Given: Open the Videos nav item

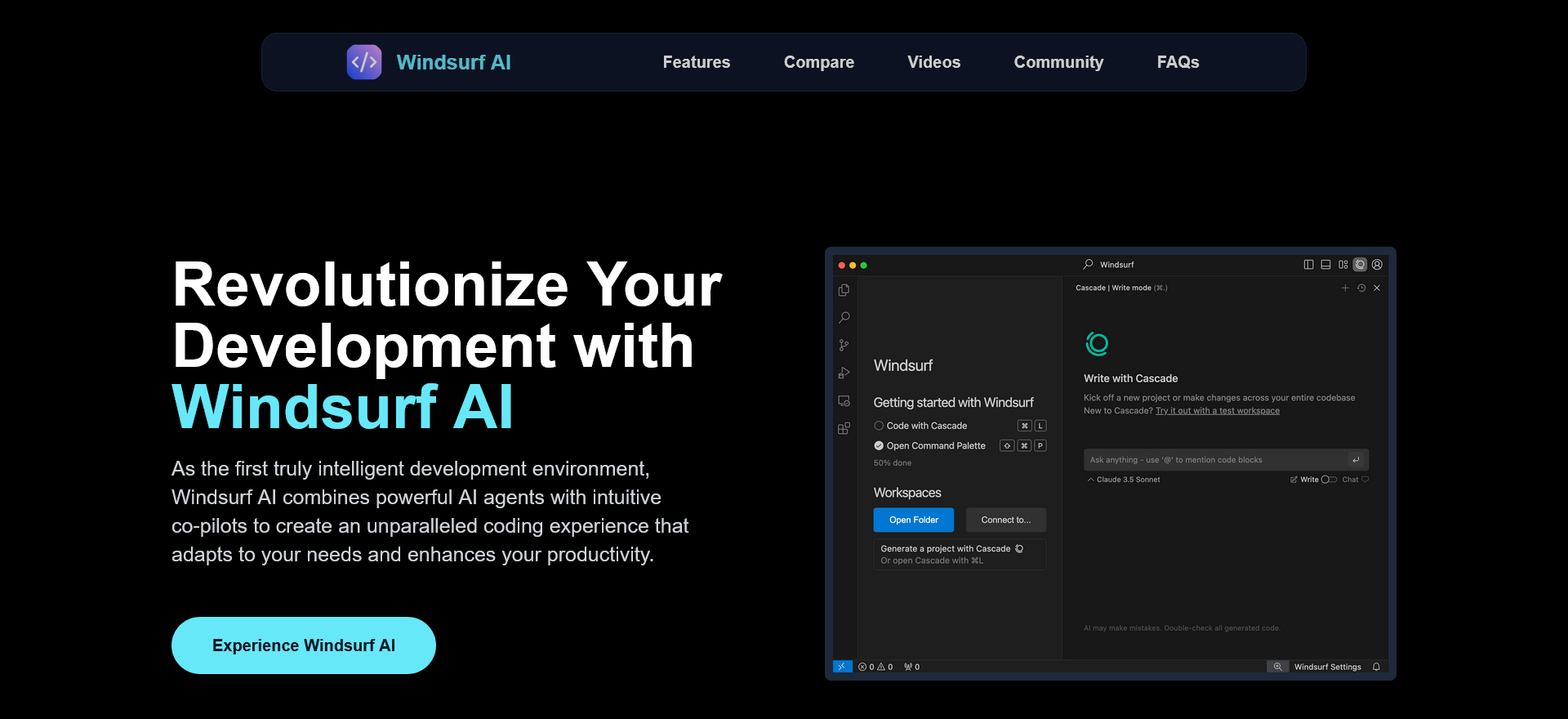Looking at the screenshot, I should (934, 62).
